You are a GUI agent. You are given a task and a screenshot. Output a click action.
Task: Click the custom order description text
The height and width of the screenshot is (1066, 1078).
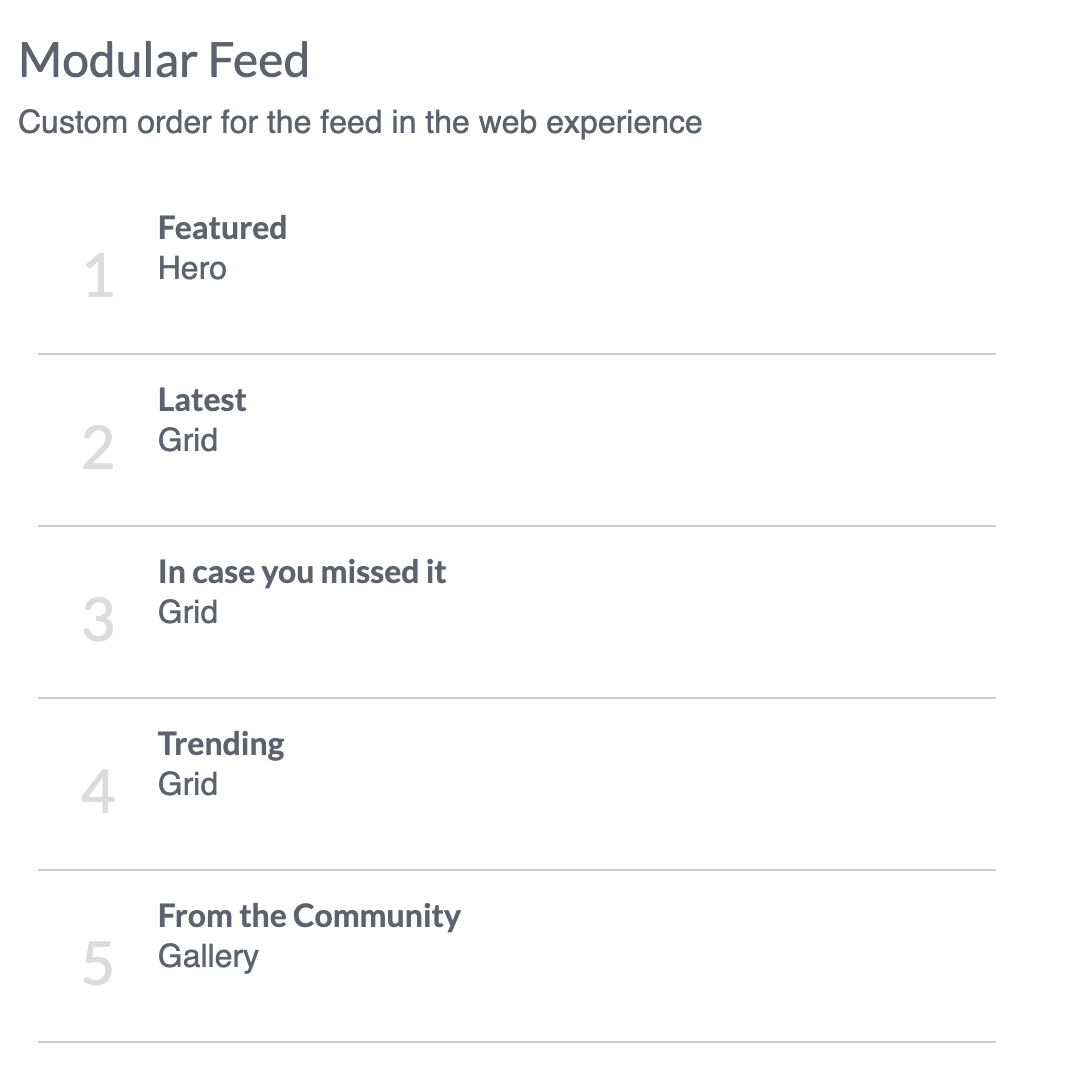click(360, 123)
